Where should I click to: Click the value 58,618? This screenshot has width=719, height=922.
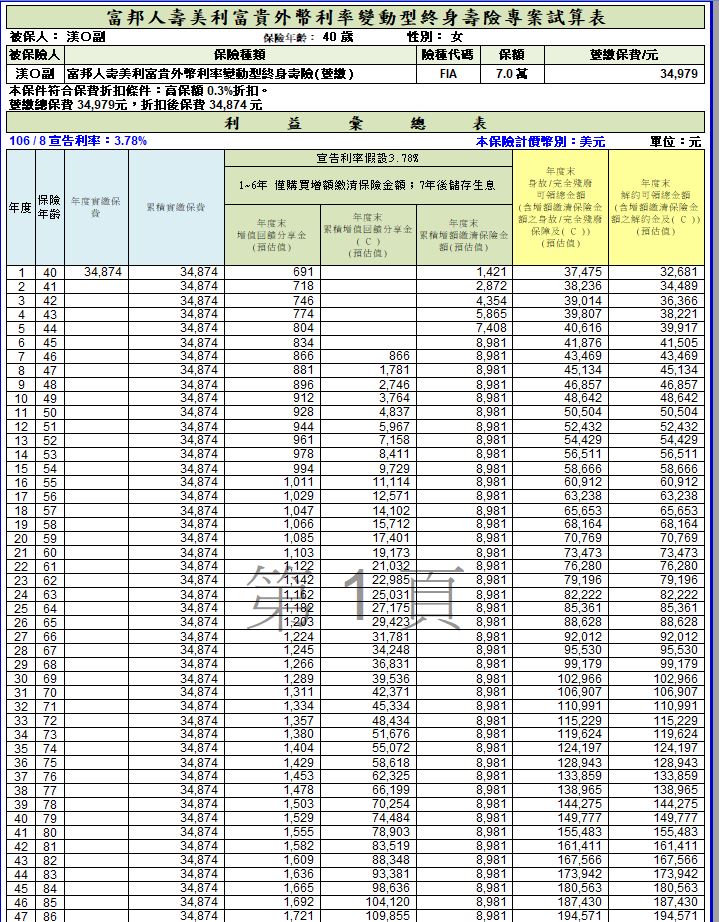click(392, 763)
